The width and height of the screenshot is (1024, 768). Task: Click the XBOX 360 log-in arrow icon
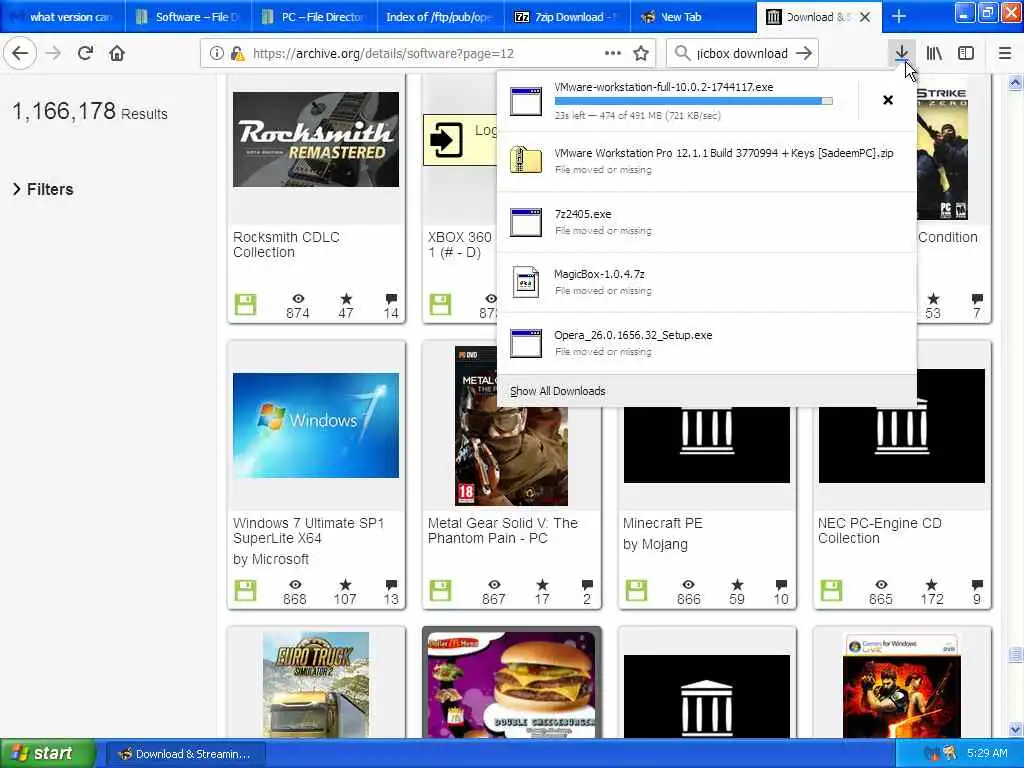(x=446, y=140)
